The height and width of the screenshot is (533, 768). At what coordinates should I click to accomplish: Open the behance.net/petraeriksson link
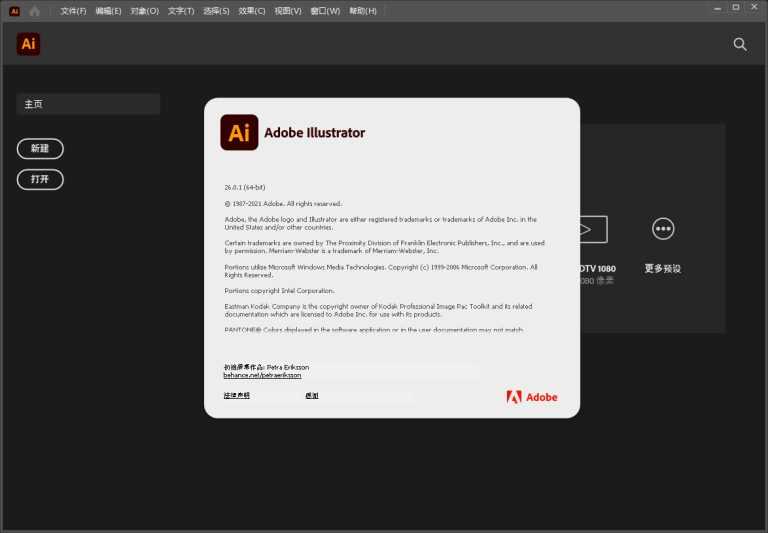click(x=262, y=375)
